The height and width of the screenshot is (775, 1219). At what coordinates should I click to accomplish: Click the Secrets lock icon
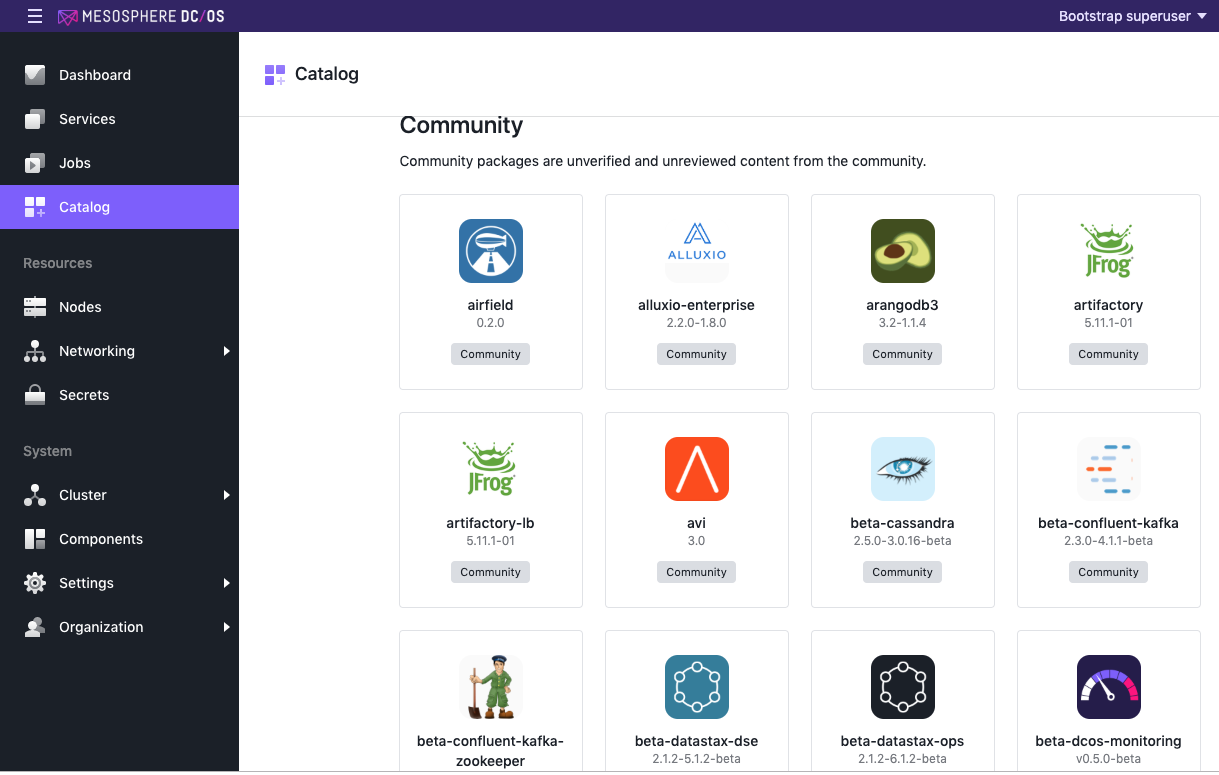click(x=35, y=395)
